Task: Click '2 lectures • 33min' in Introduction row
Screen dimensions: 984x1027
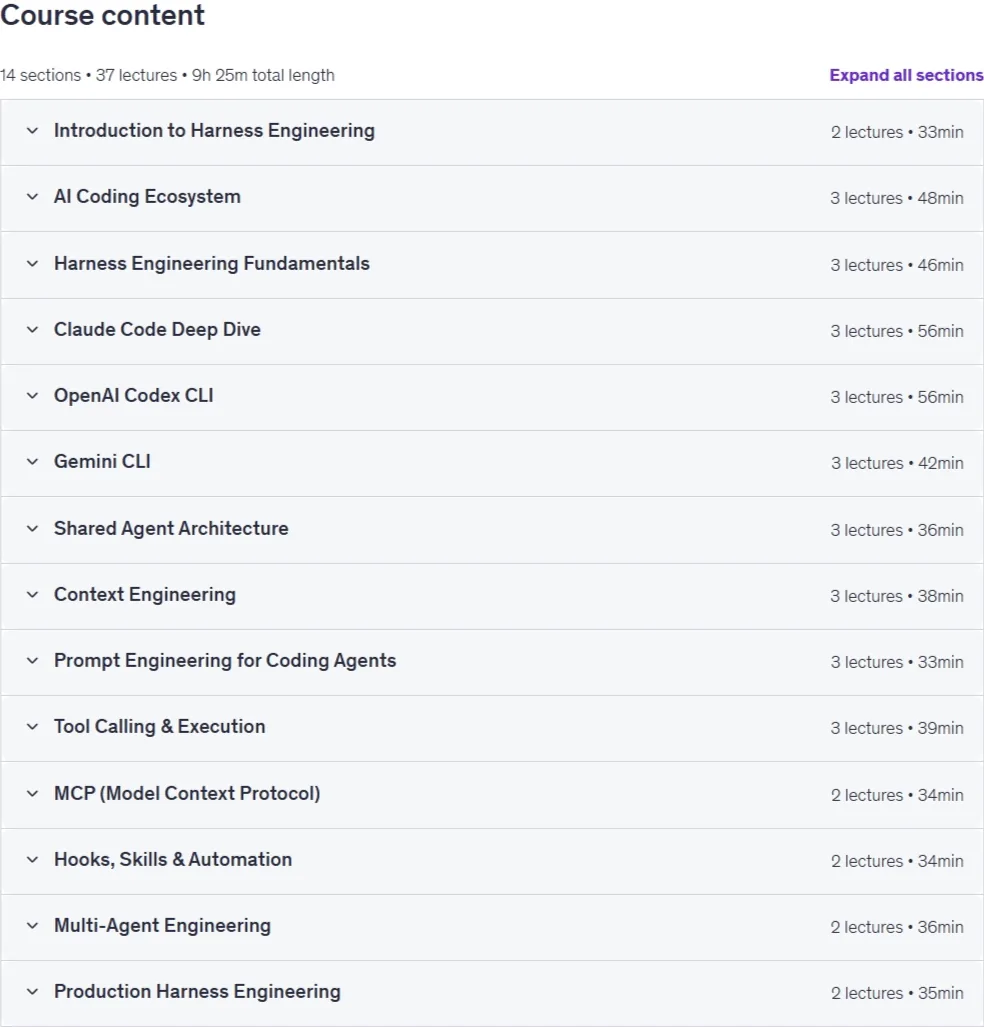Action: coord(897,132)
